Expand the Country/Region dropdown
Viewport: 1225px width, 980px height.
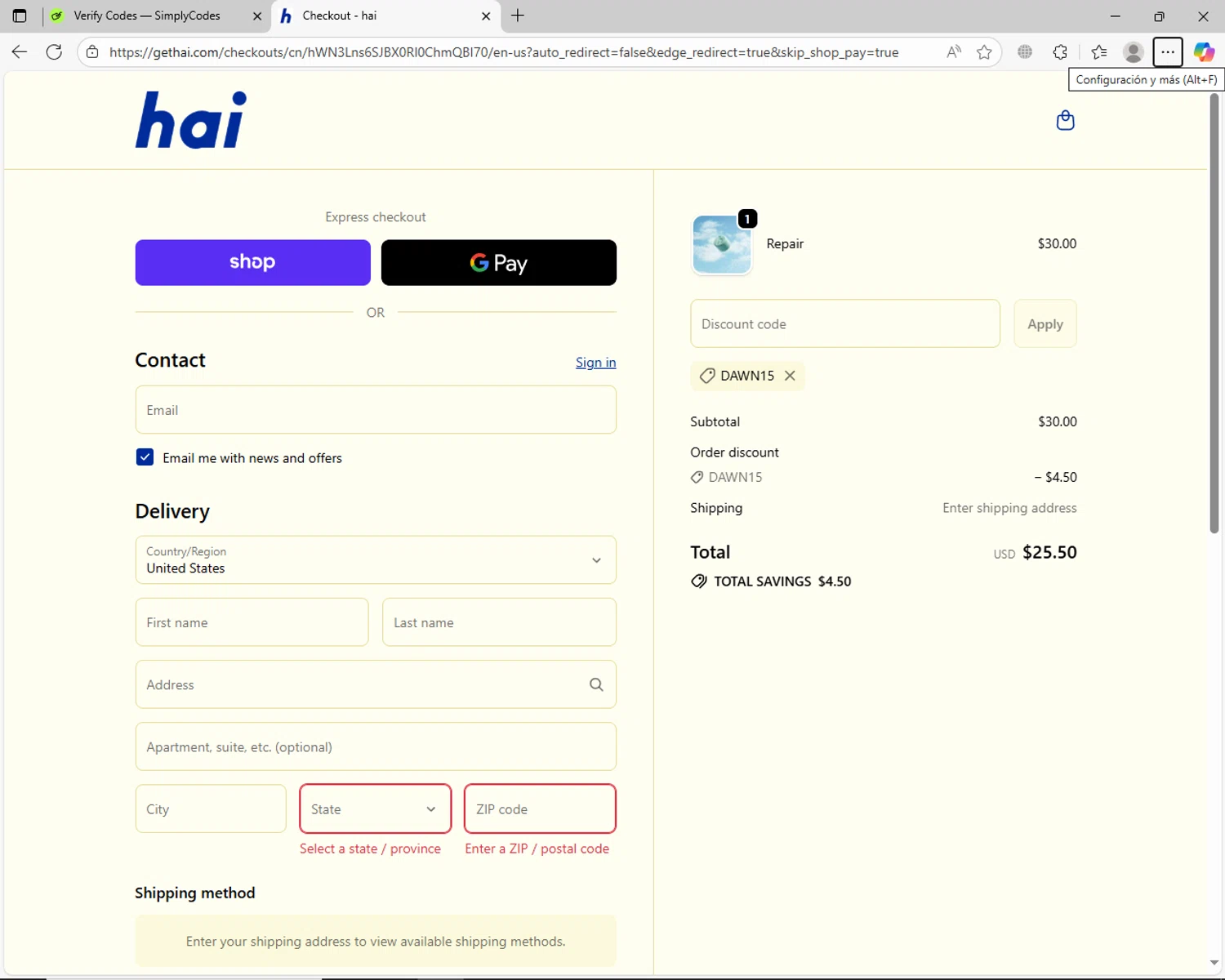tap(376, 560)
